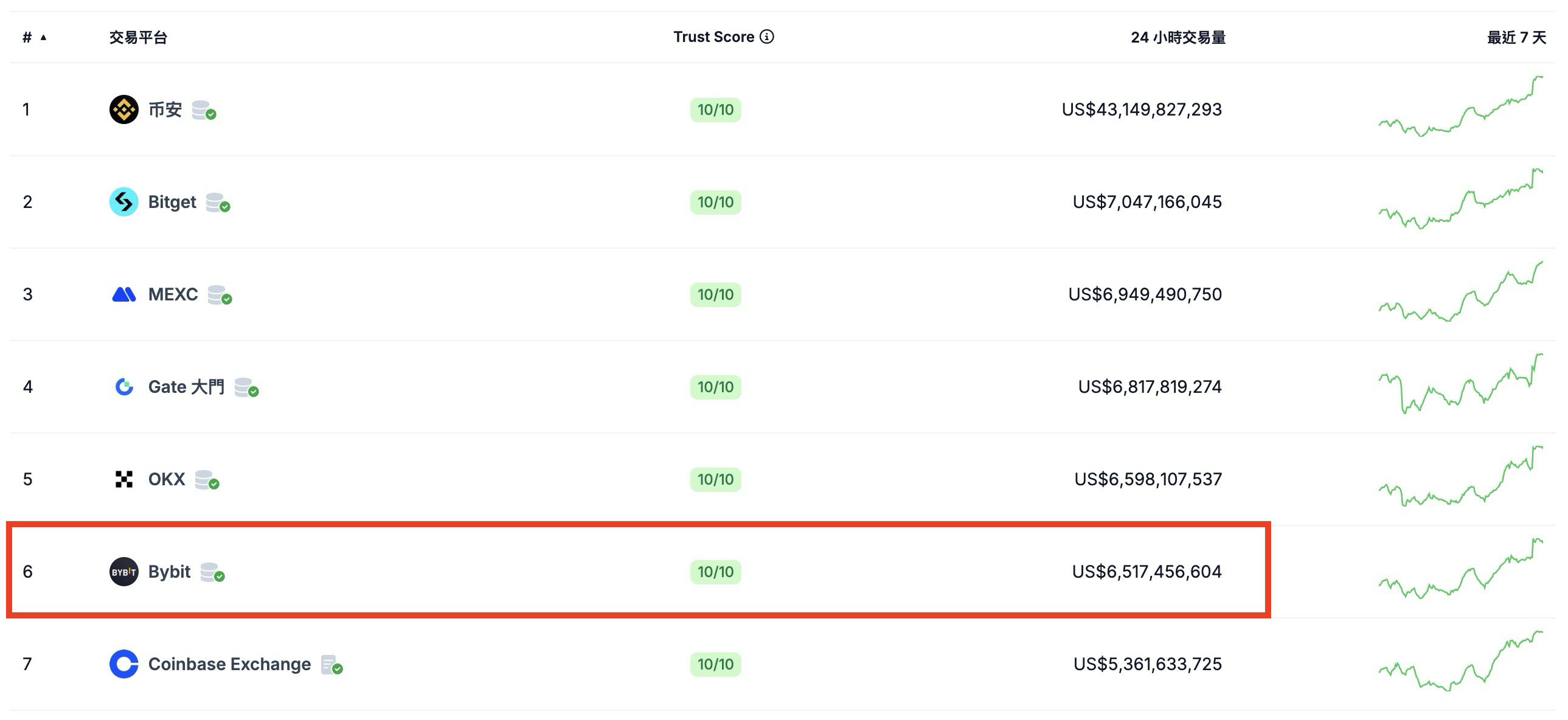Click the Coinbase Exchange logo icon

pyautogui.click(x=123, y=664)
